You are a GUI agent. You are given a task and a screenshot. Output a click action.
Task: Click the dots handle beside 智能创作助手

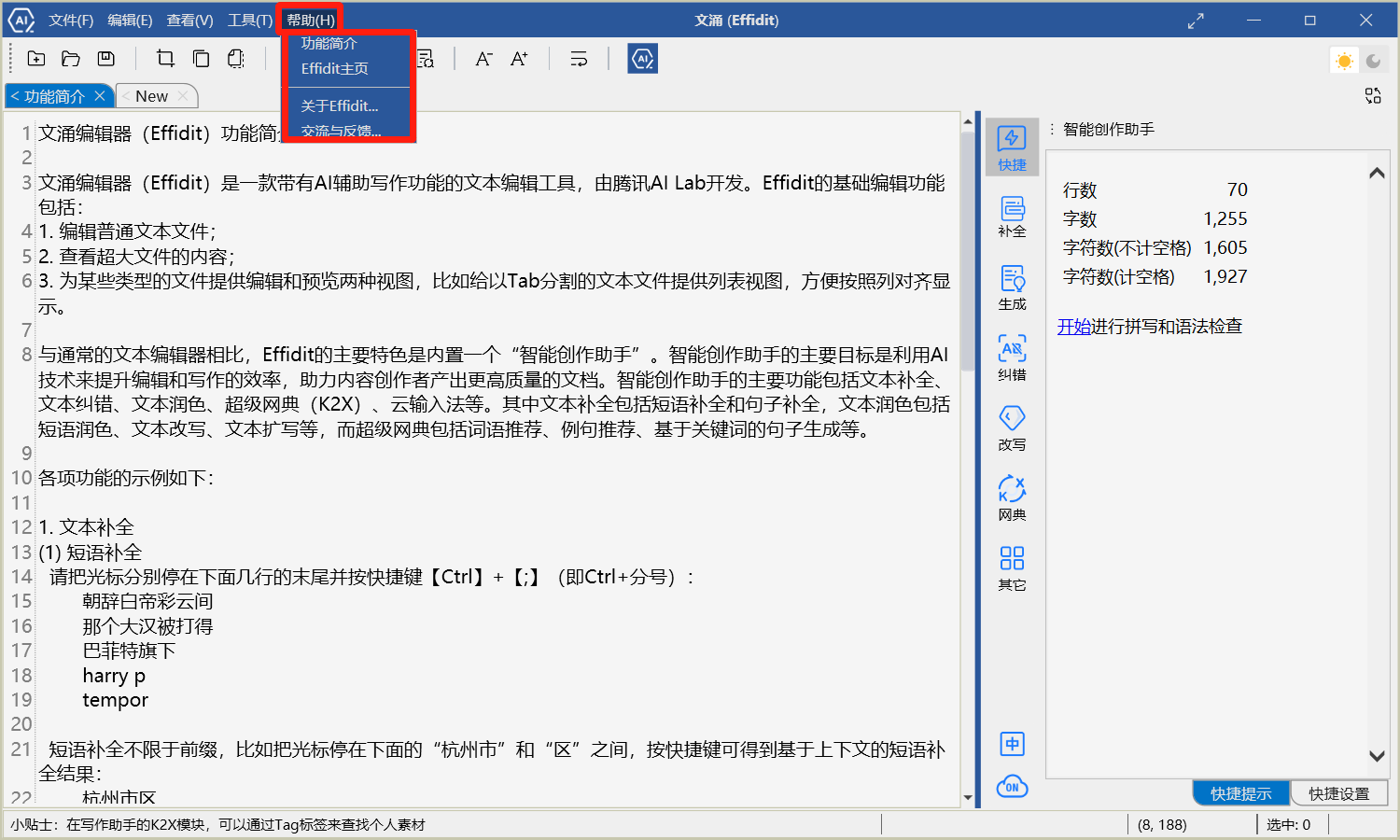click(1052, 129)
